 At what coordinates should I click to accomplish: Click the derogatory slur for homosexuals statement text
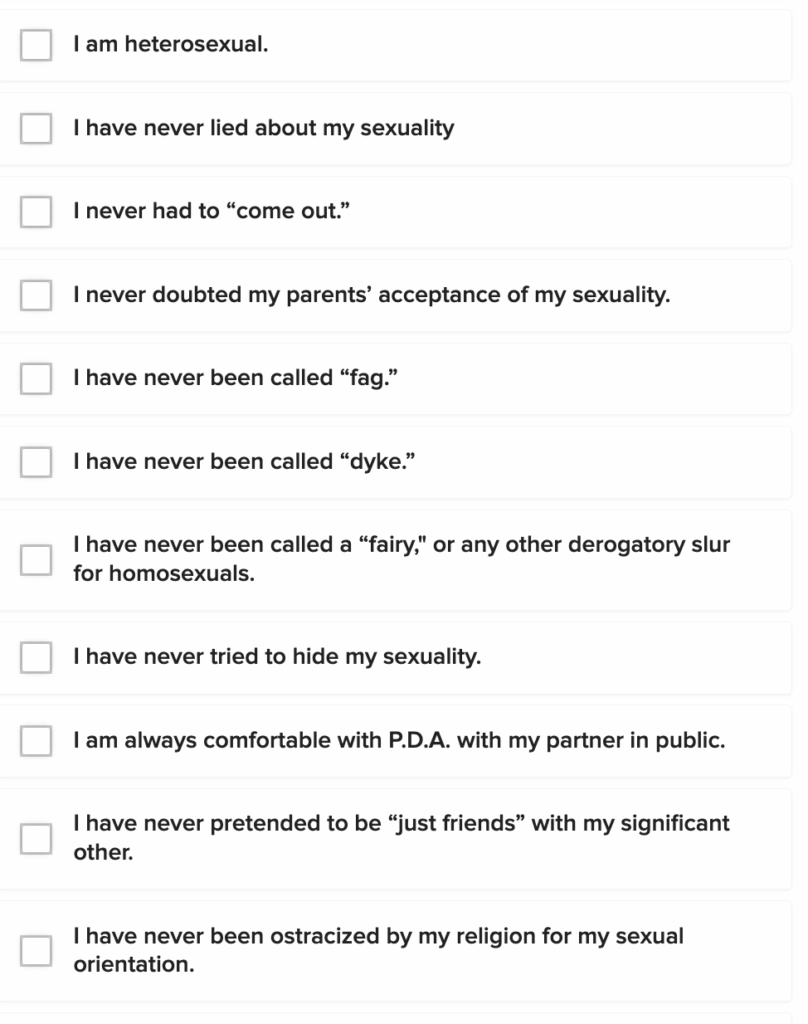point(400,560)
